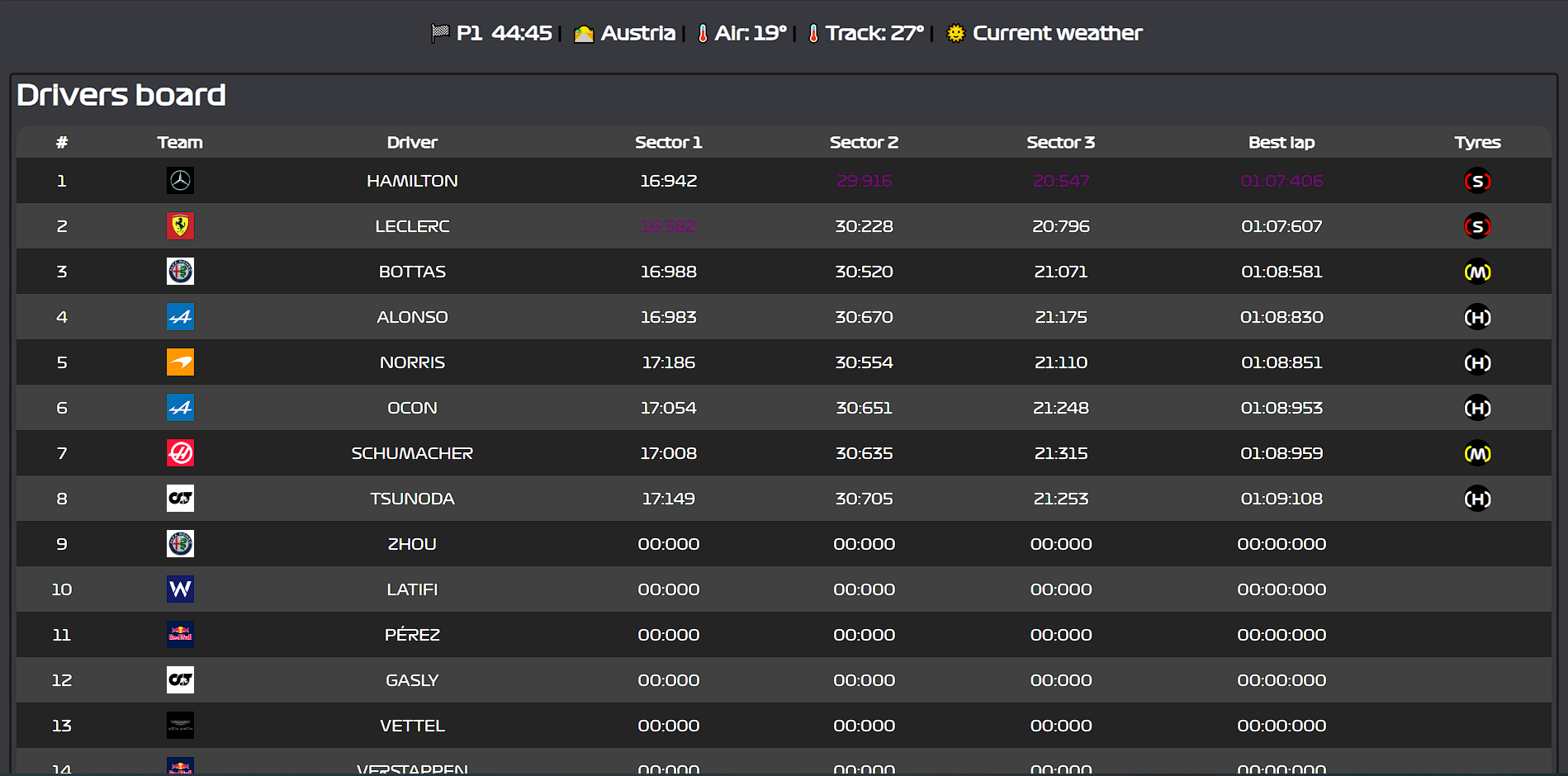Select the Williams logo next to Latifi

pyautogui.click(x=180, y=589)
